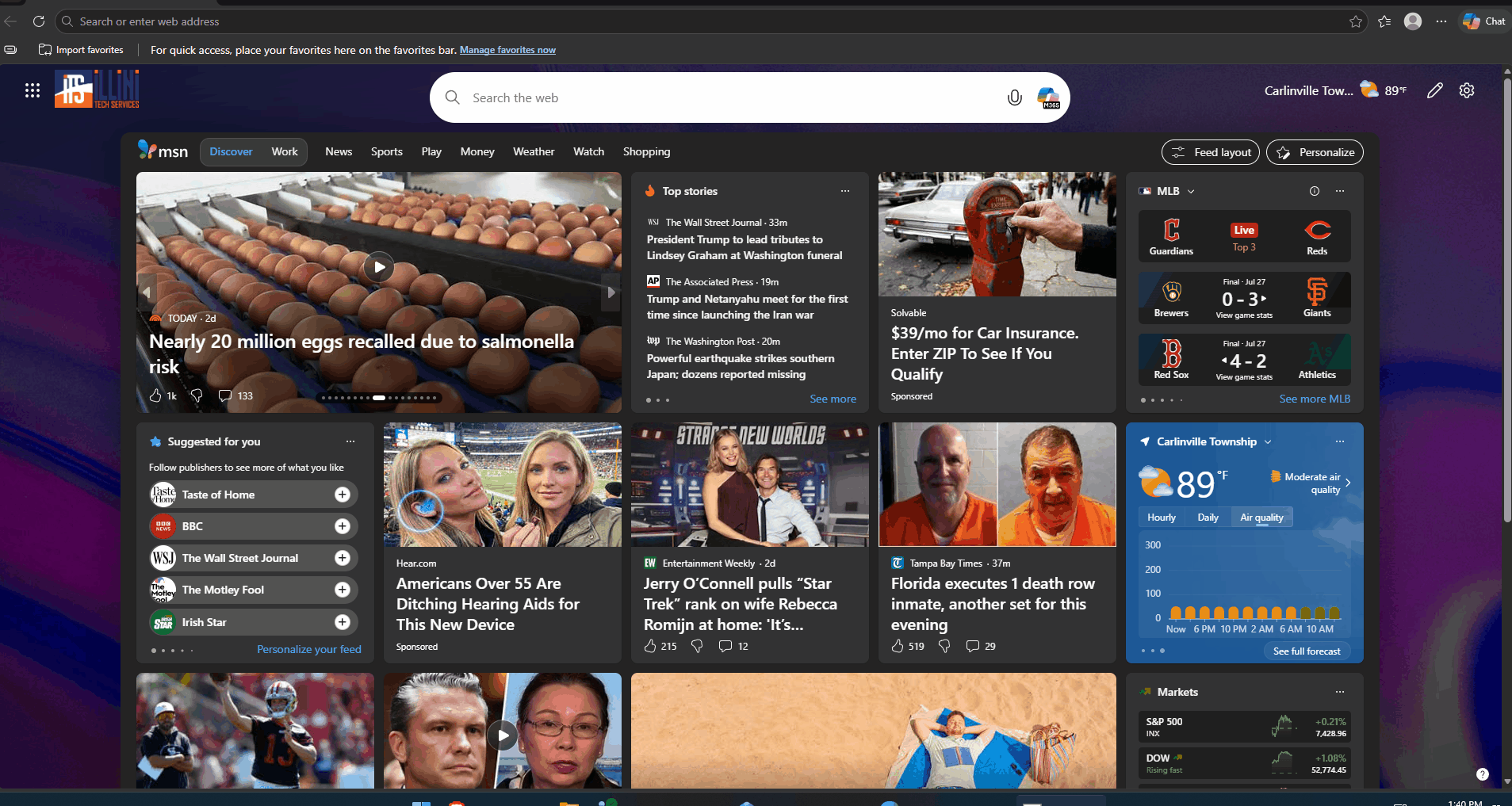Expand Carlinville Township location dropdown

coord(1268,441)
